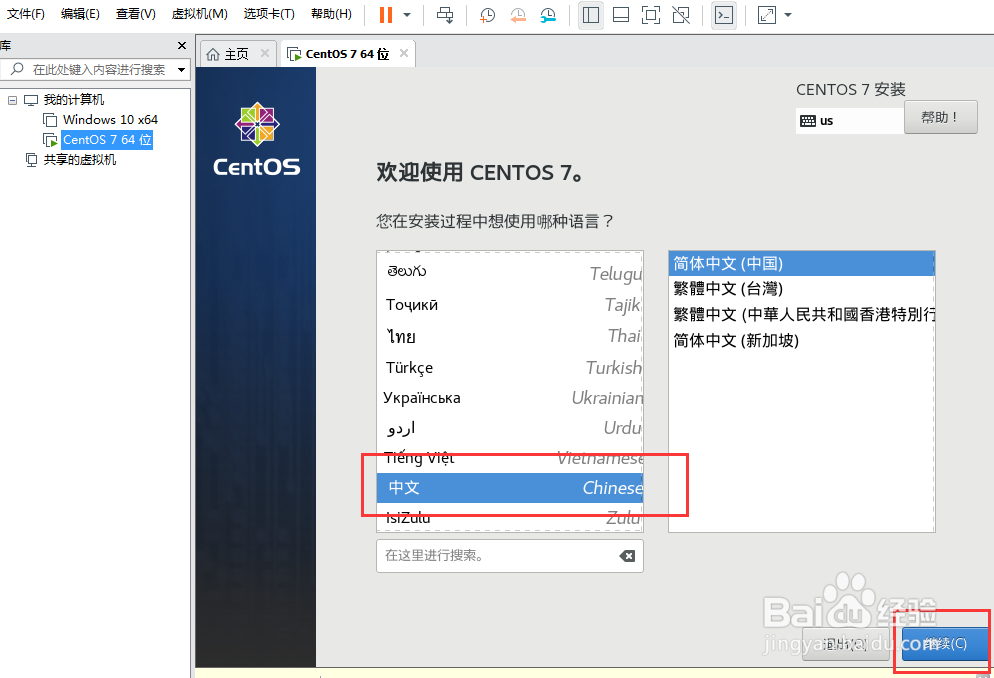Open the 帮助(H) menu

coord(331,13)
